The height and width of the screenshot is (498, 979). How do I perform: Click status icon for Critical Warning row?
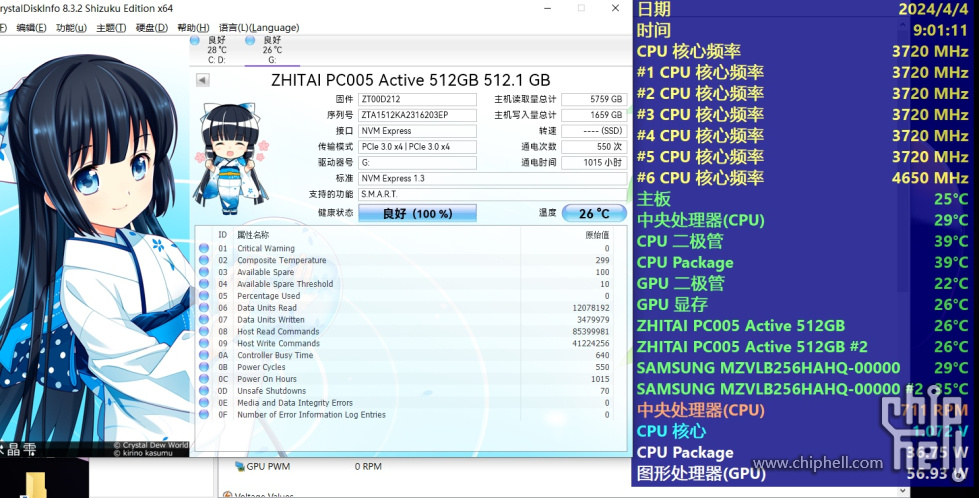tap(204, 248)
